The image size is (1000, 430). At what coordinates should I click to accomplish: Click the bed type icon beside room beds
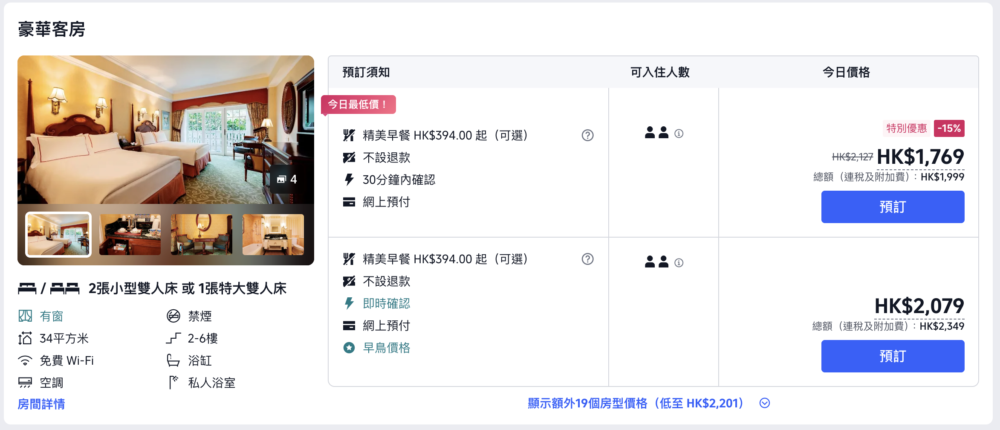click(x=49, y=288)
